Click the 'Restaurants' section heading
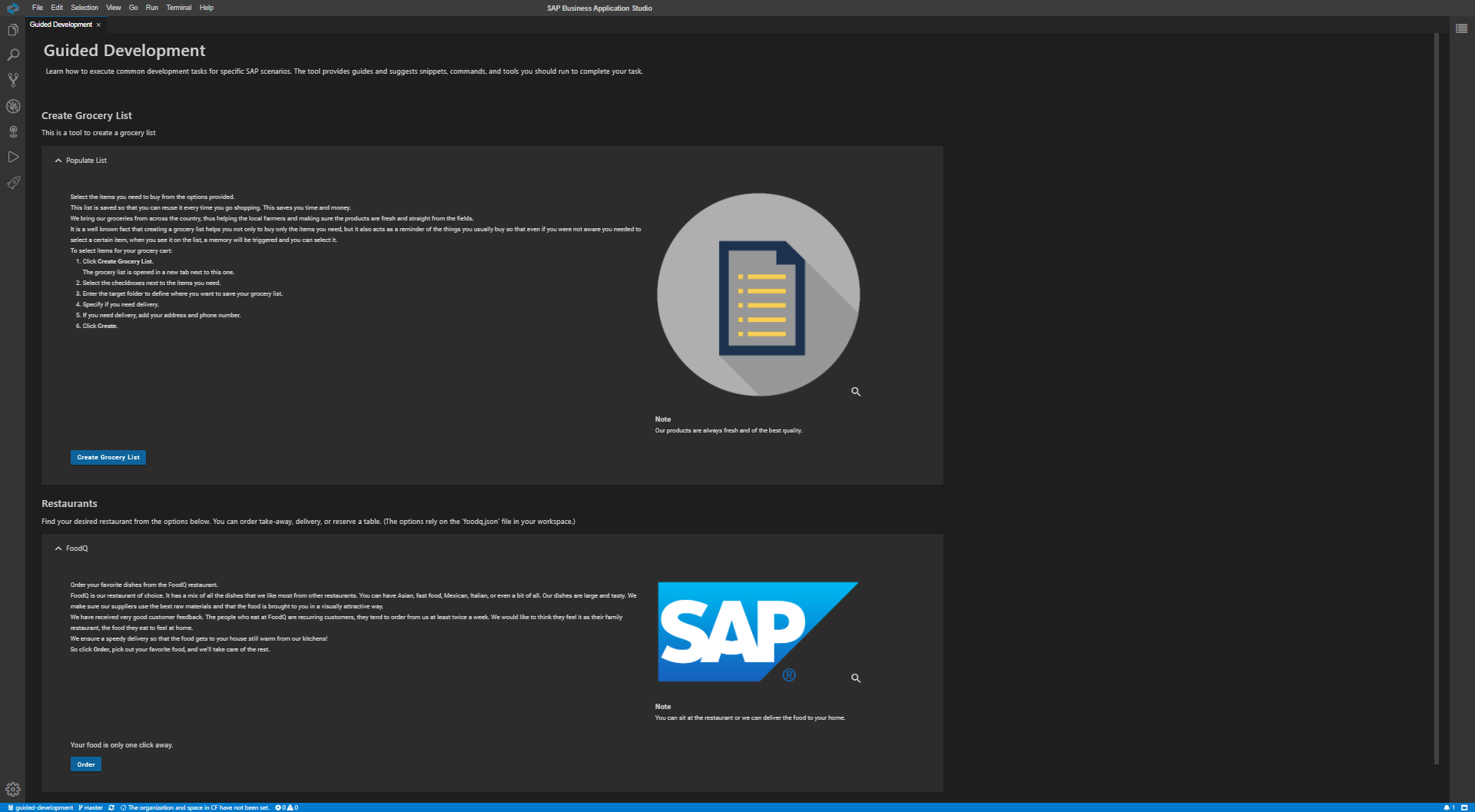The height and width of the screenshot is (812, 1475). (69, 504)
